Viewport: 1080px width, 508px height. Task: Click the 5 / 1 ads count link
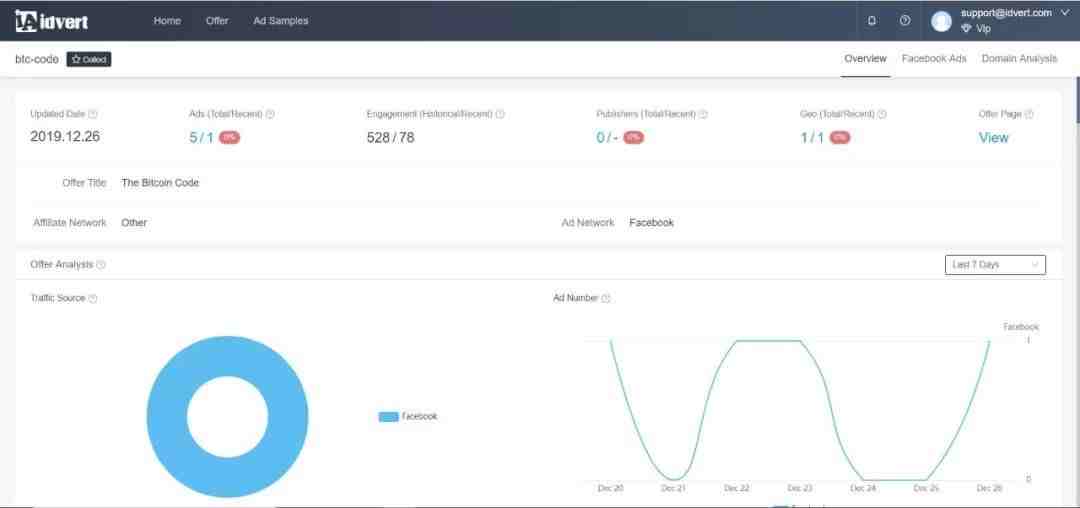201,138
